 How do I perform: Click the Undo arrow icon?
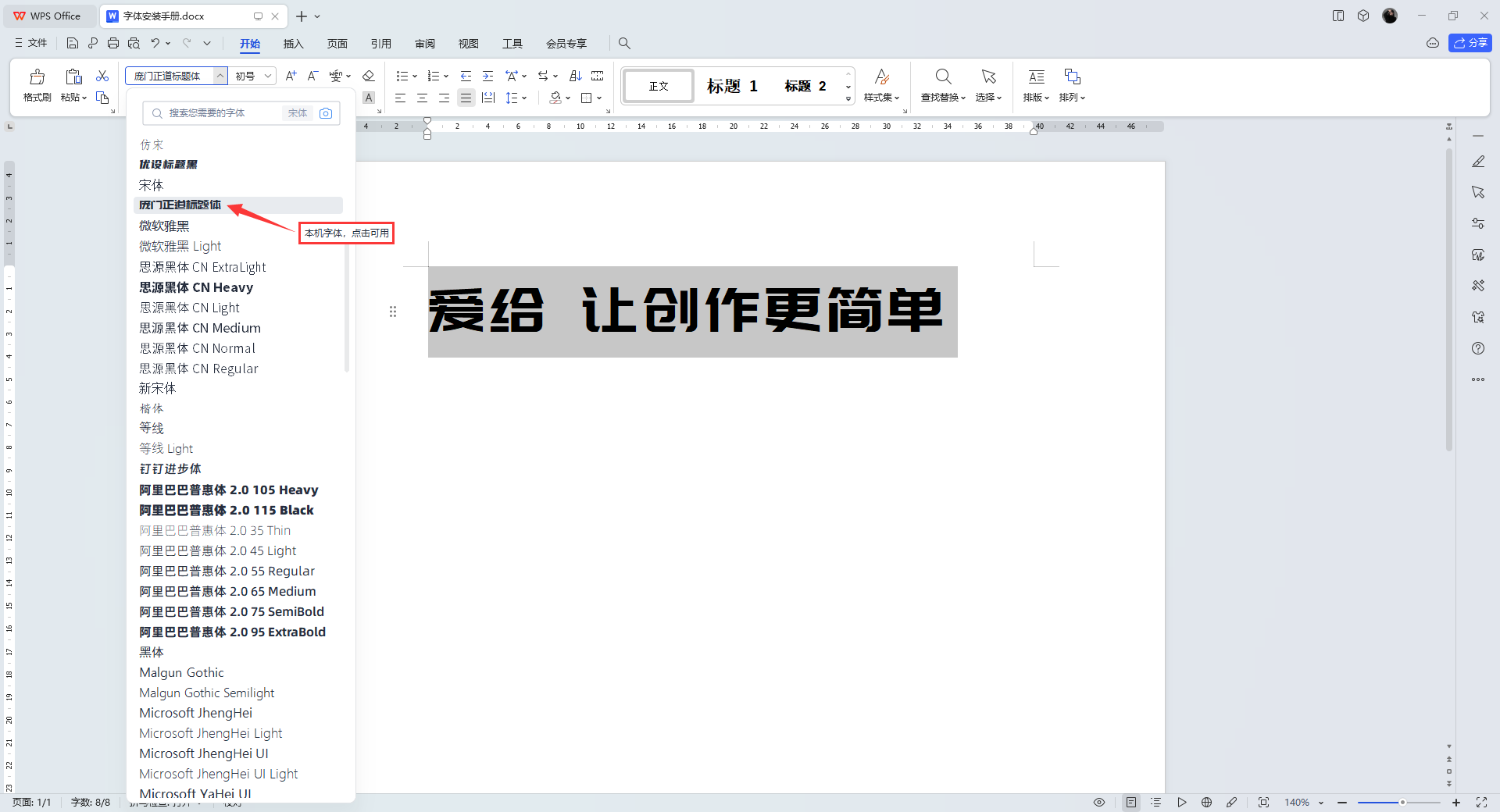155,43
